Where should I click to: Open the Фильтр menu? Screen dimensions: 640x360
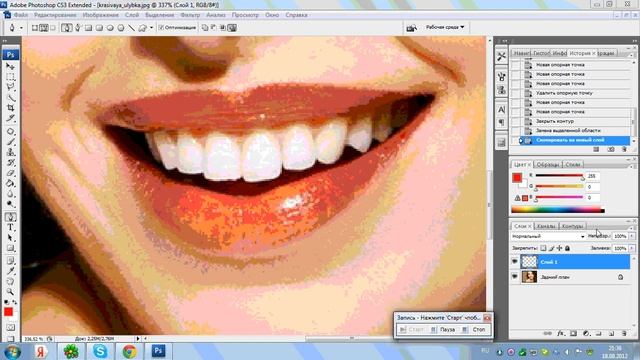190,15
